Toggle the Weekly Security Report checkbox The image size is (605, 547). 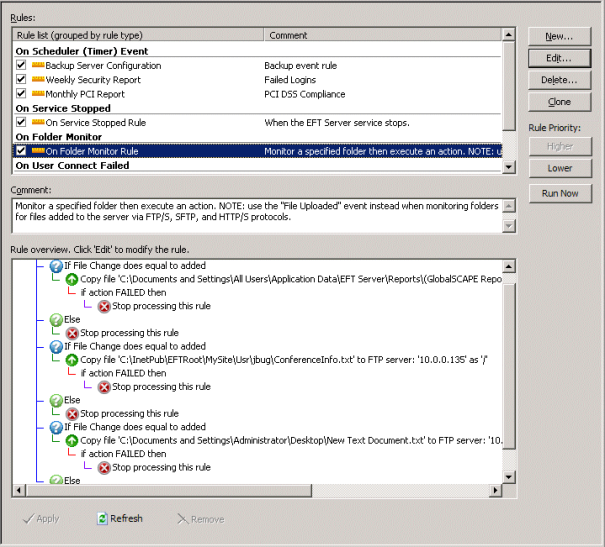click(x=21, y=79)
